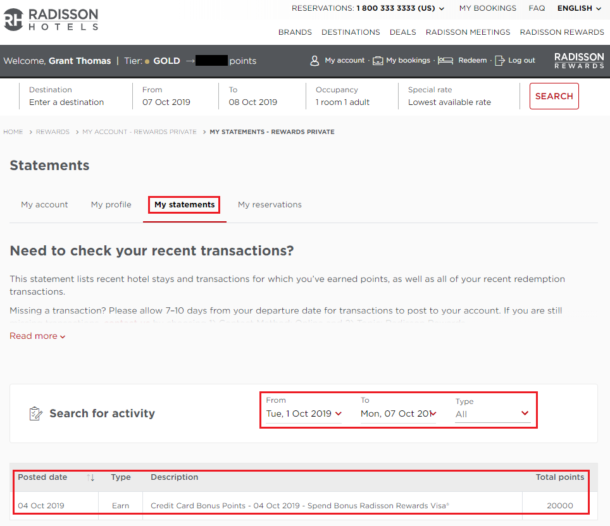Open DEALS menu
The width and height of the screenshot is (610, 526).
(403, 32)
